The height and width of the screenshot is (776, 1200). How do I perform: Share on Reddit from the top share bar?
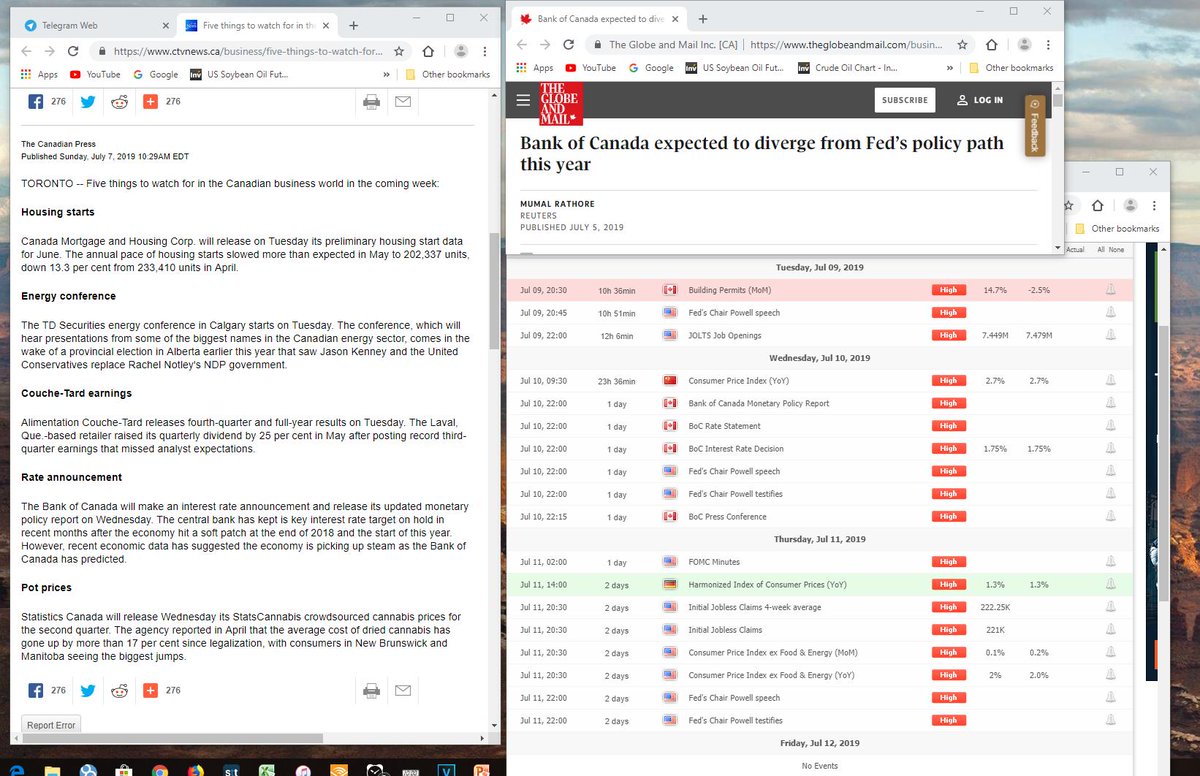119,101
